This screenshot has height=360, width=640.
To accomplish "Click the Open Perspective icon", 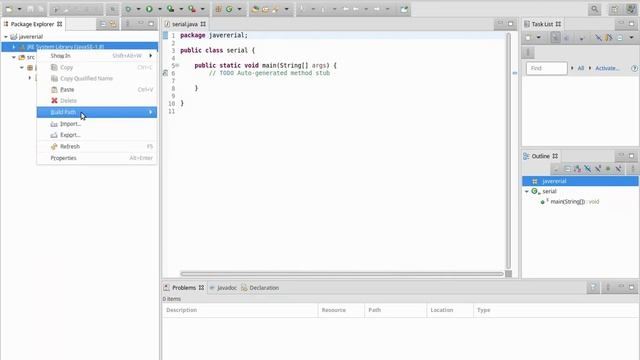I will (614, 9).
